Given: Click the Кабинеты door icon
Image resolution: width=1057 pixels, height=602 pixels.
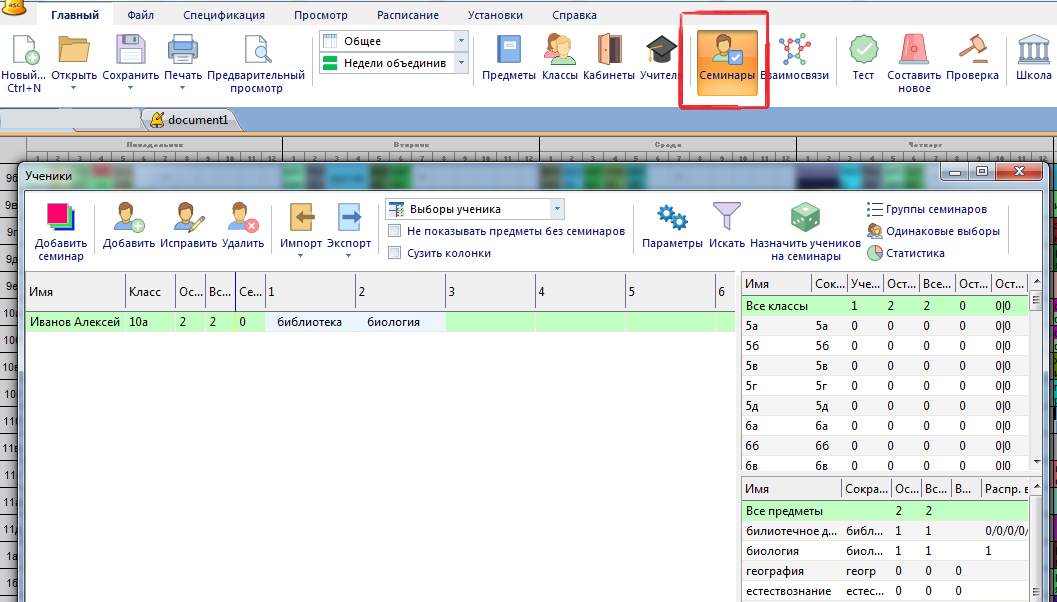Looking at the screenshot, I should [609, 50].
